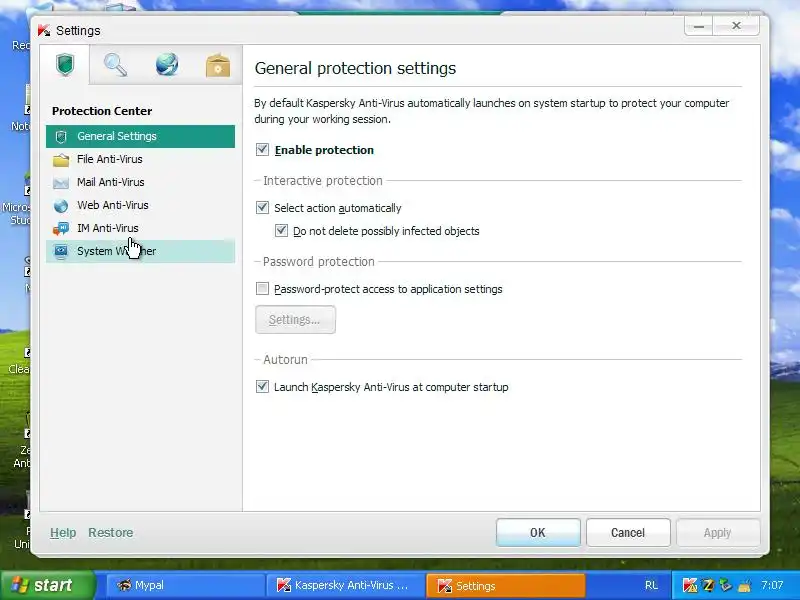Image resolution: width=800 pixels, height=600 pixels.
Task: Click the password protection Settings... button
Action: pyautogui.click(x=295, y=320)
